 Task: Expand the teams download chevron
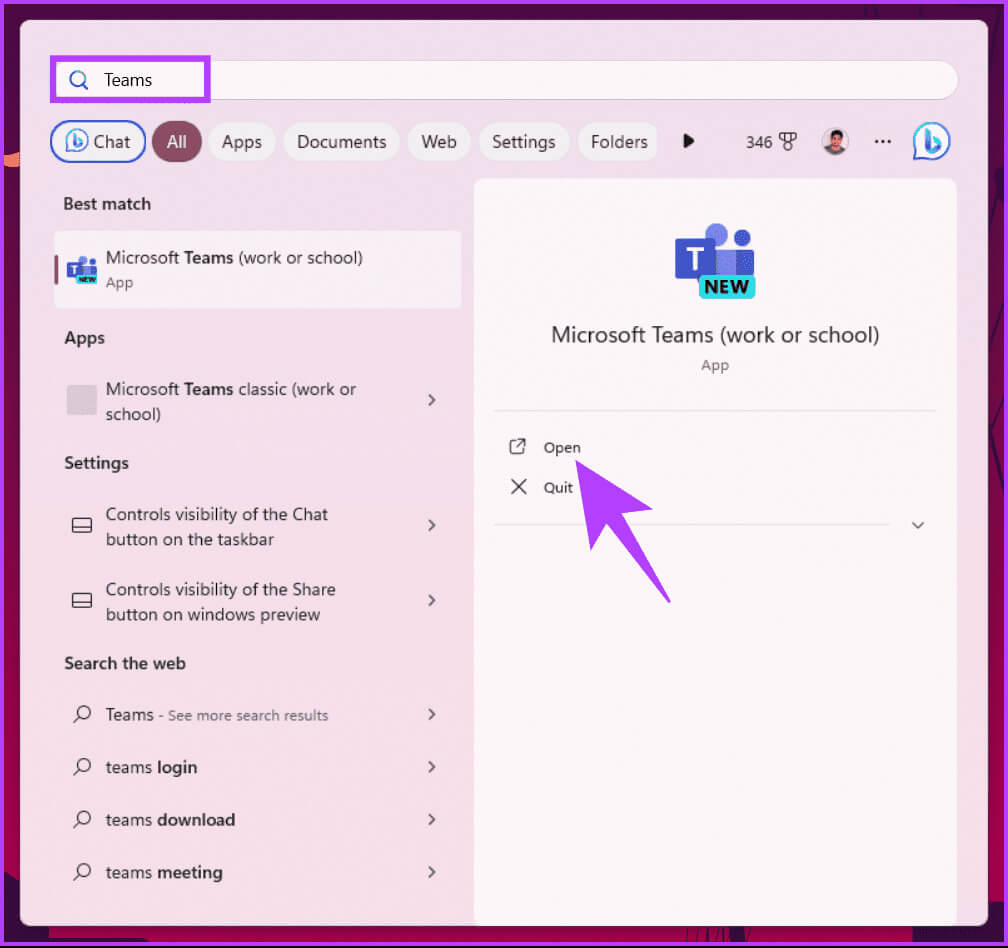[x=431, y=819]
